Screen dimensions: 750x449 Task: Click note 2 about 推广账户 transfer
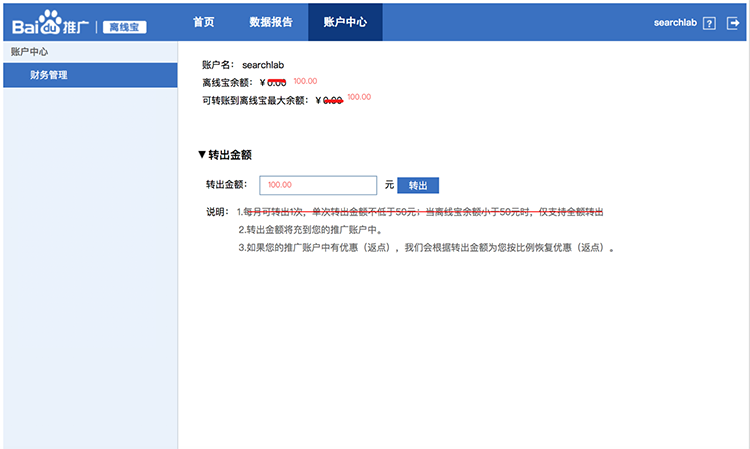317,230
